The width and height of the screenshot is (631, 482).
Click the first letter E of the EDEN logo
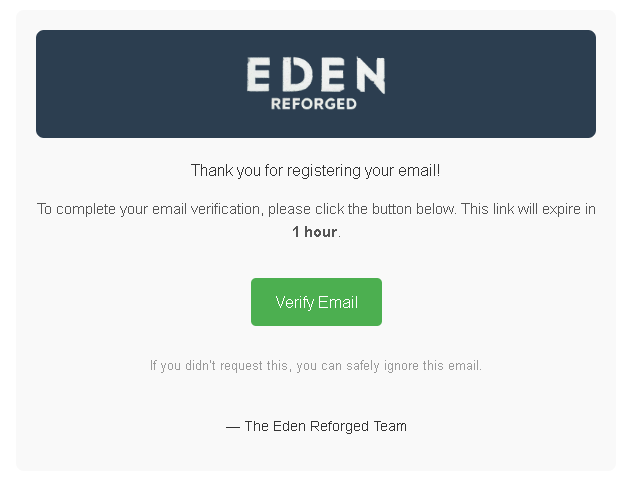(x=260, y=76)
